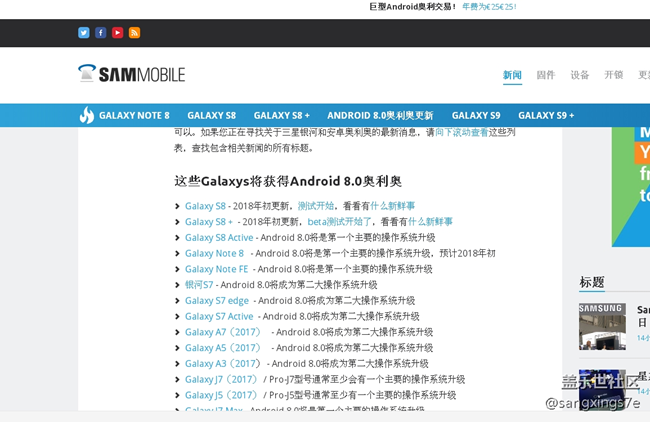This screenshot has width=650, height=422.
Task: Open ANDROID 8.0奥利奥更新 in blue bar
Action: (x=380, y=116)
